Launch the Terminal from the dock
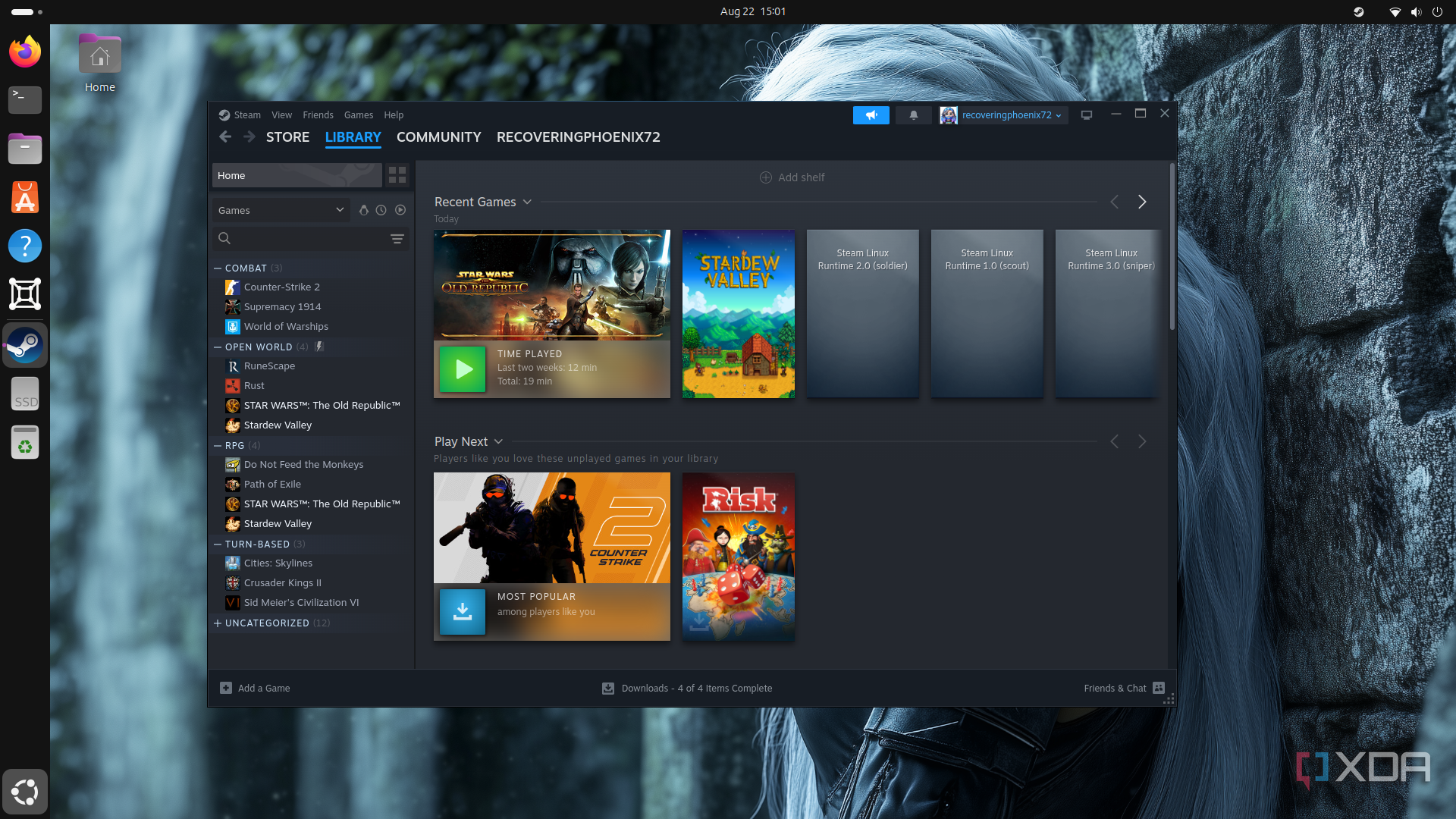Image resolution: width=1456 pixels, height=819 pixels. click(x=25, y=100)
